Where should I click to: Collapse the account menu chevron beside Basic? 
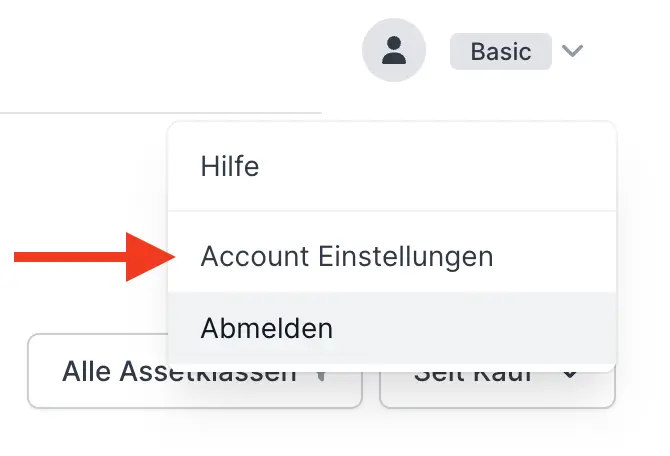point(572,52)
